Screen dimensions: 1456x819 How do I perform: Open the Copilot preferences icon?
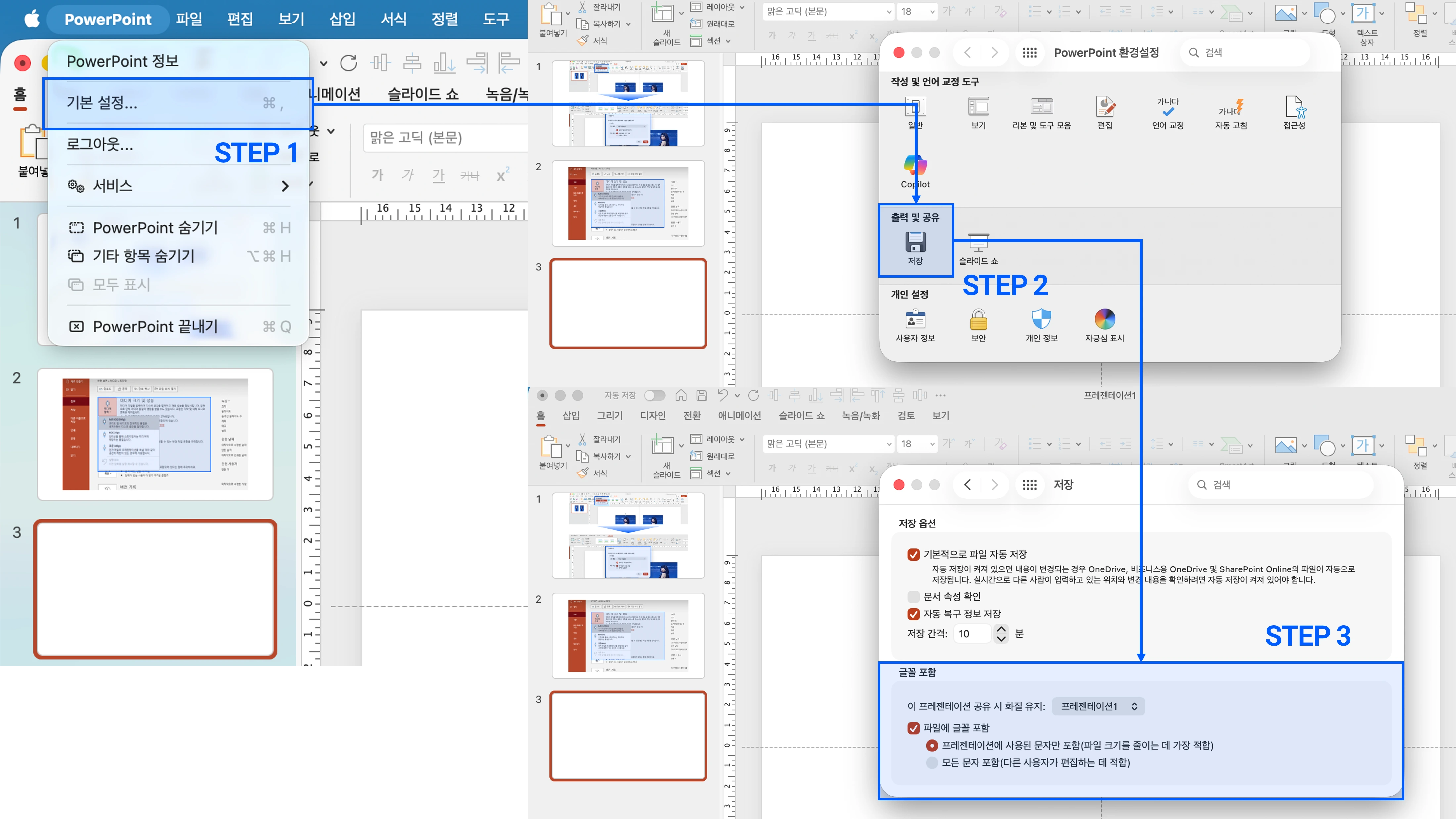coord(915,165)
